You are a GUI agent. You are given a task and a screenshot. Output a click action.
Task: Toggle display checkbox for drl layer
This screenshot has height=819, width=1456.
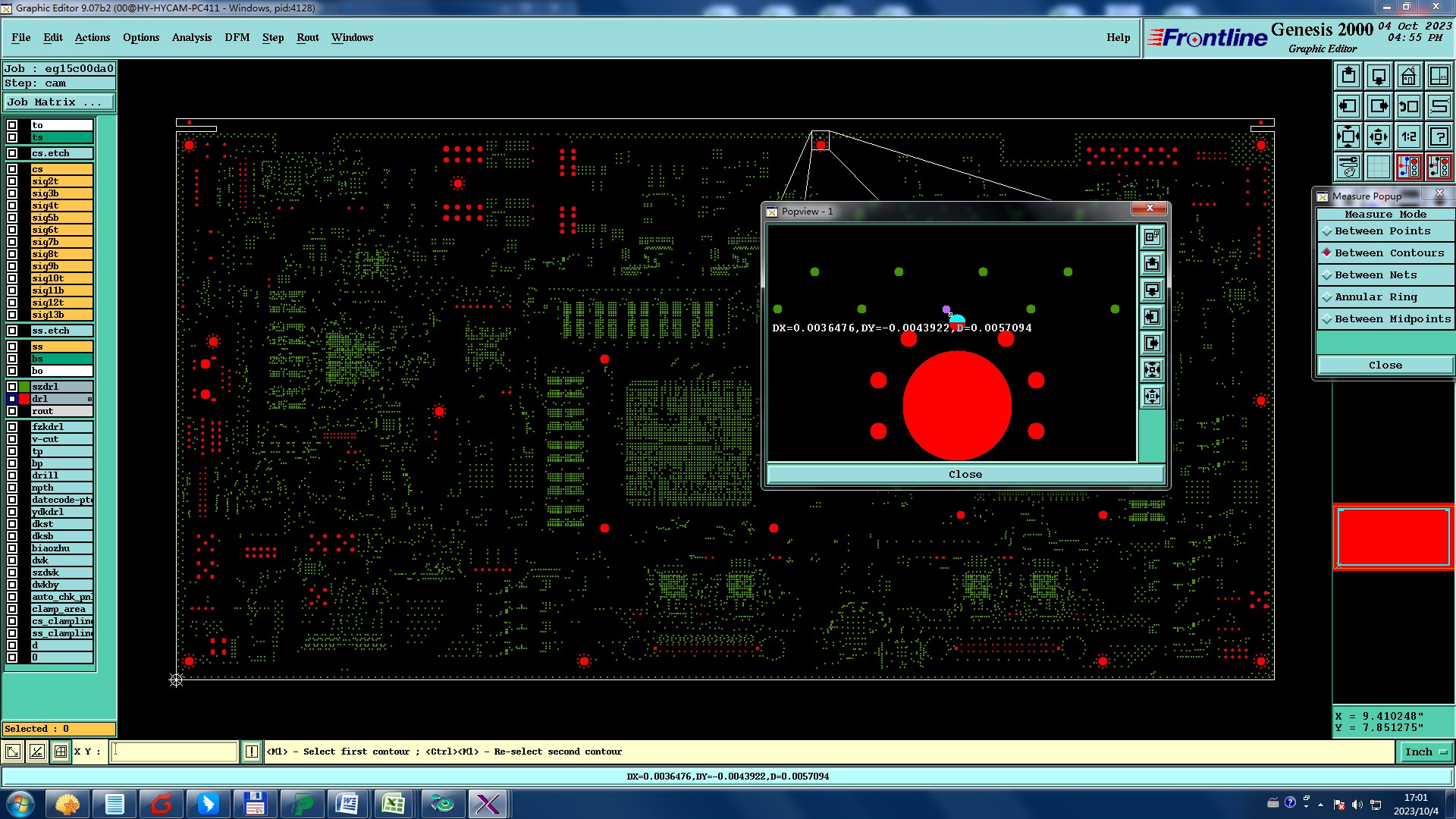[12, 399]
